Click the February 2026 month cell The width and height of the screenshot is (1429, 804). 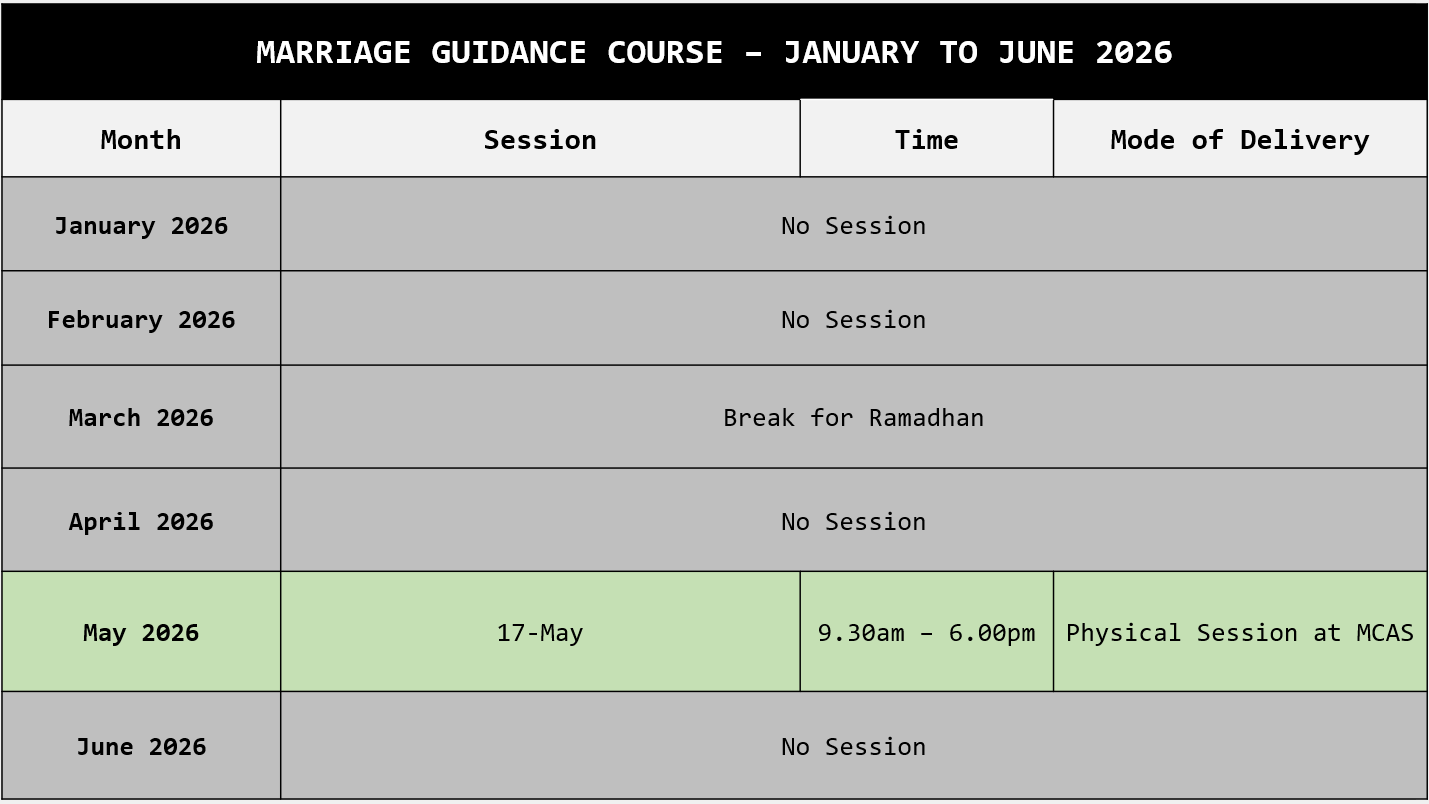coord(141,320)
